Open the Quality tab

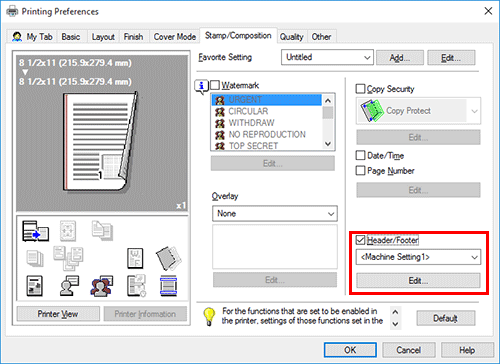tap(291, 37)
